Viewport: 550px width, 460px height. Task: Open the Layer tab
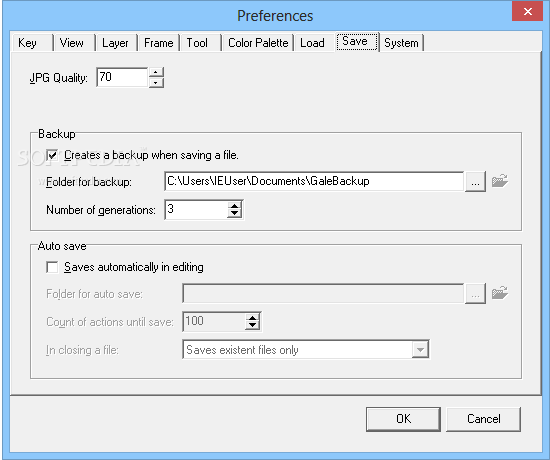(116, 43)
